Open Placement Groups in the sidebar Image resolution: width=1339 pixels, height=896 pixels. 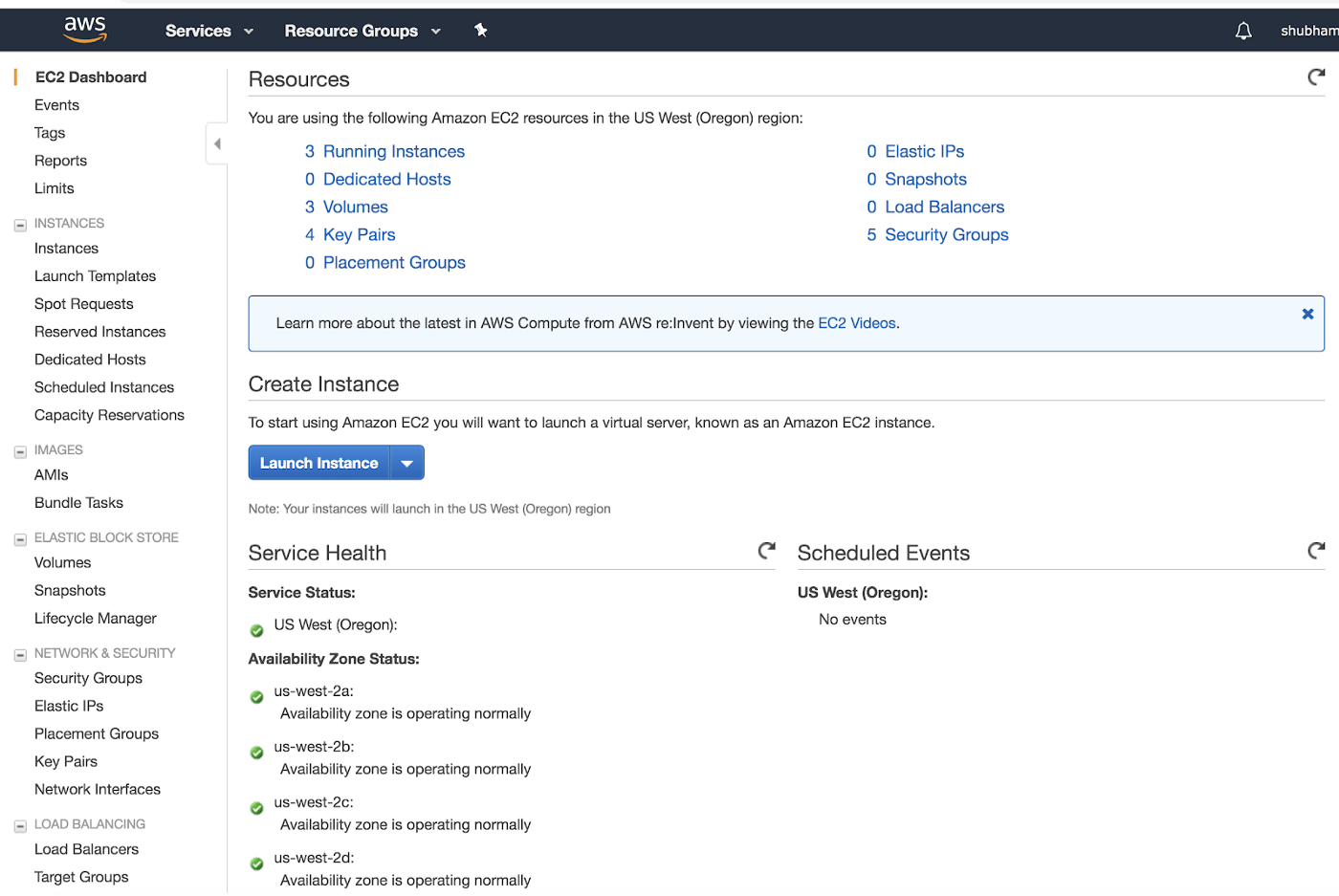[97, 733]
